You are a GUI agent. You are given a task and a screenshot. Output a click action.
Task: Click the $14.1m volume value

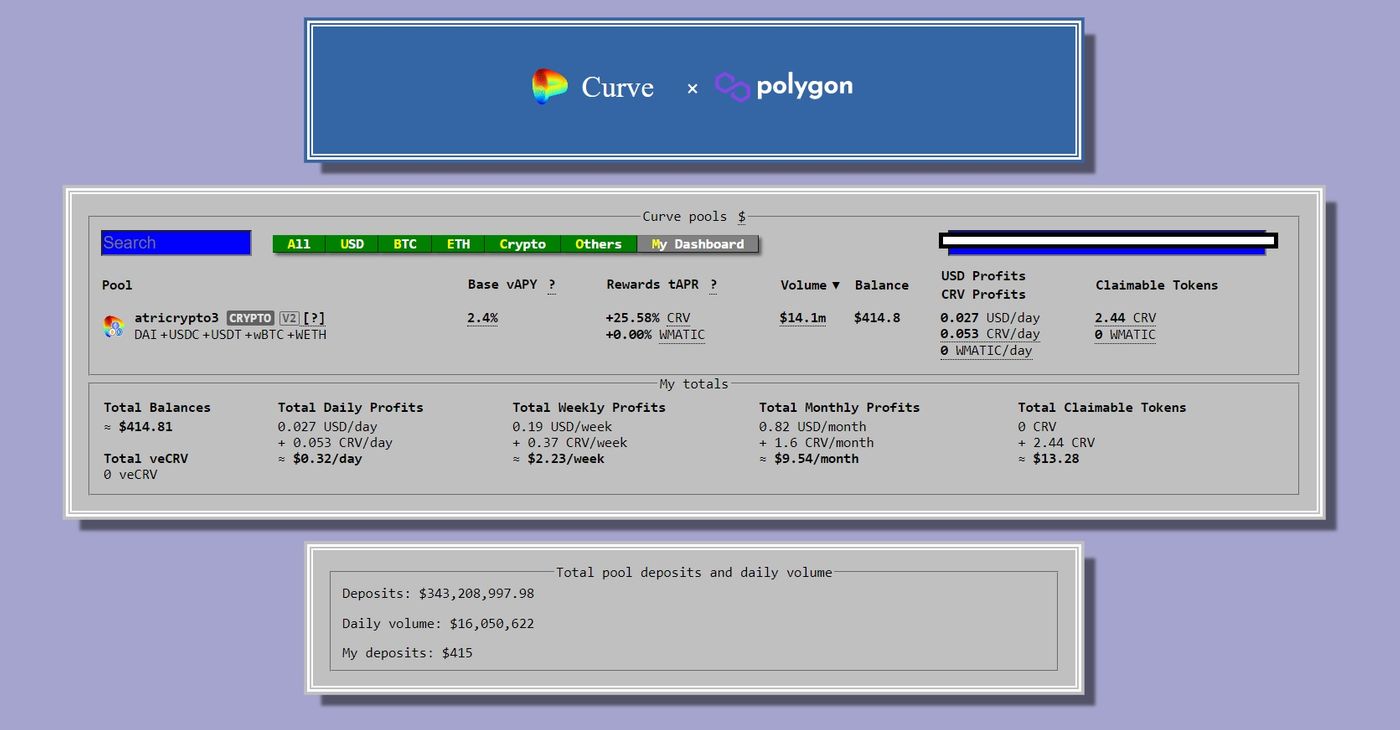click(x=803, y=318)
